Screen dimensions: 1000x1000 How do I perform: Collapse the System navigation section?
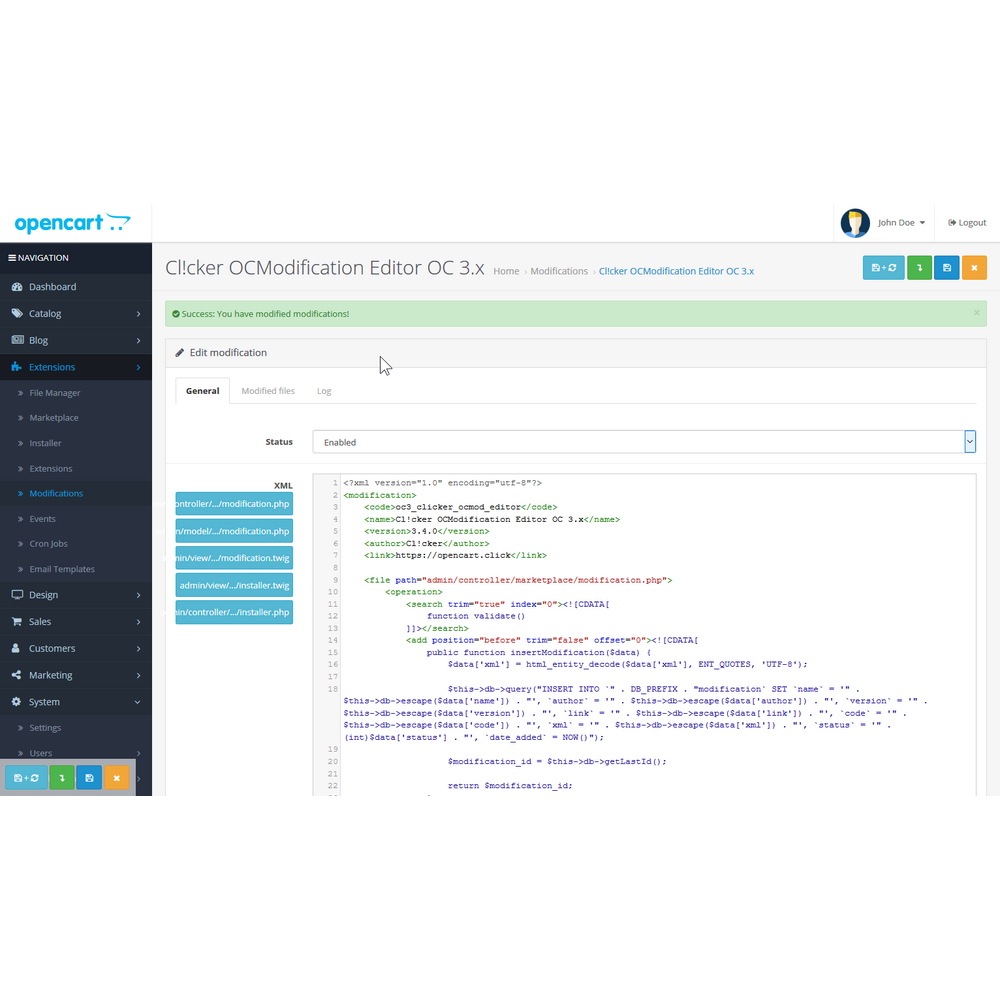[76, 702]
